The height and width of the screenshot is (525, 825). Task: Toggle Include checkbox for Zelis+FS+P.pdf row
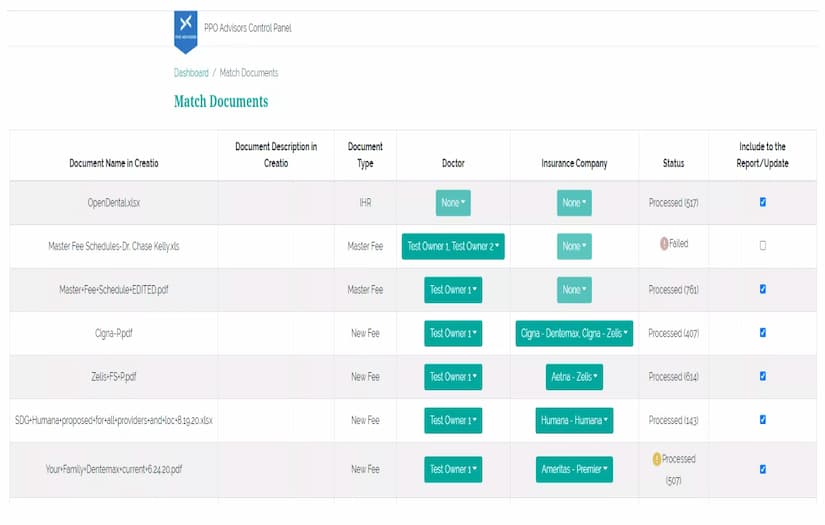pos(763,376)
